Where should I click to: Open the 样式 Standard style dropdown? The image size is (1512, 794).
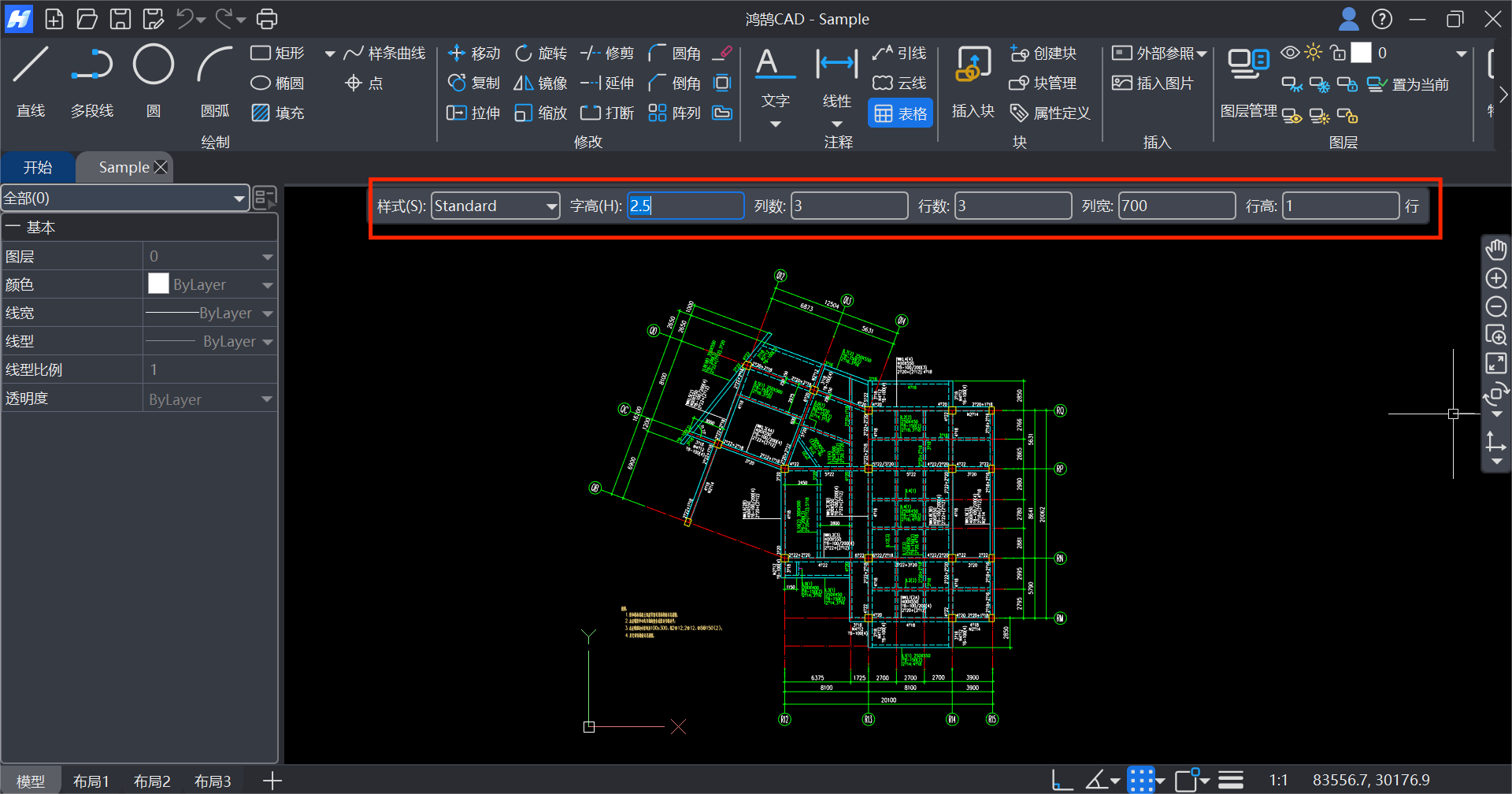tap(495, 206)
